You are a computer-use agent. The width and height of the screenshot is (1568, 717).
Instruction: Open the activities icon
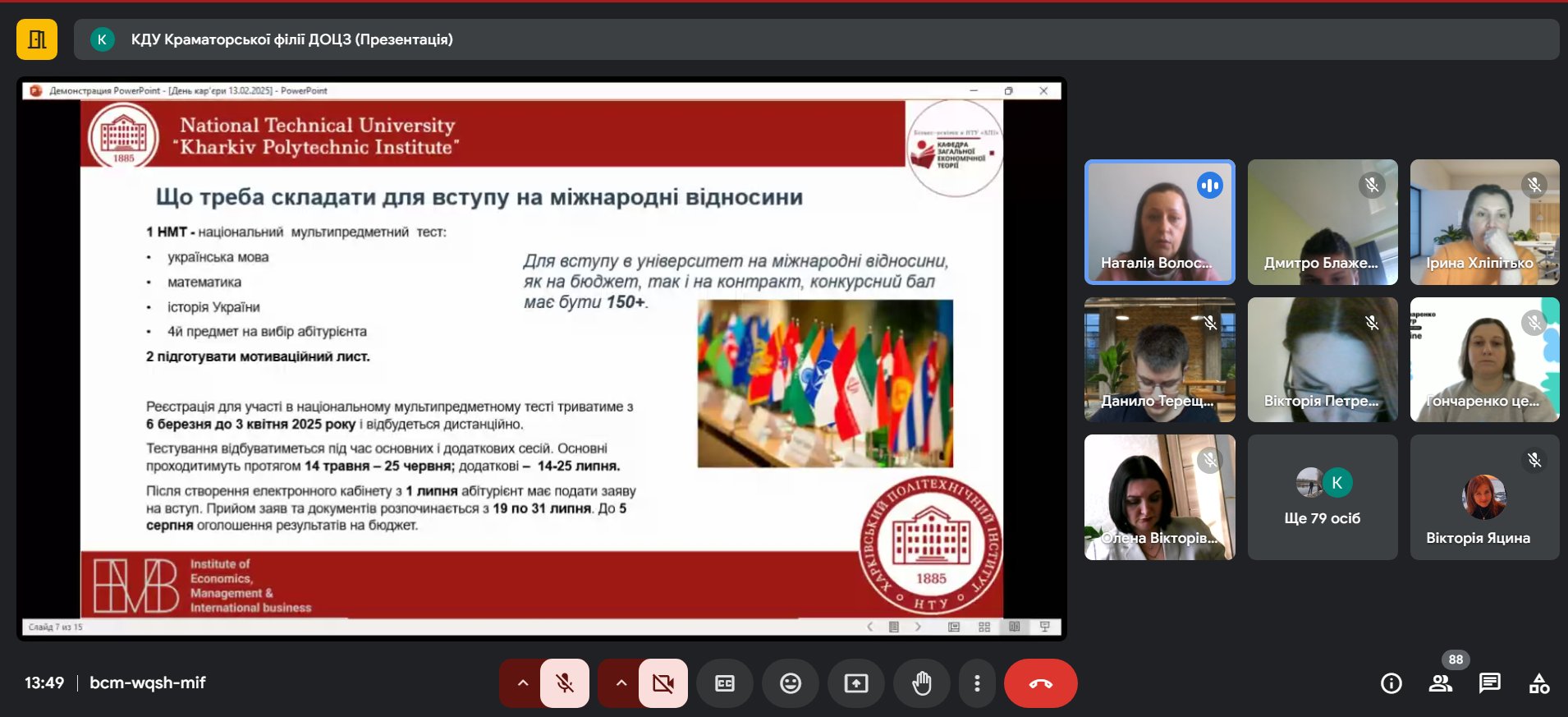(x=1539, y=683)
